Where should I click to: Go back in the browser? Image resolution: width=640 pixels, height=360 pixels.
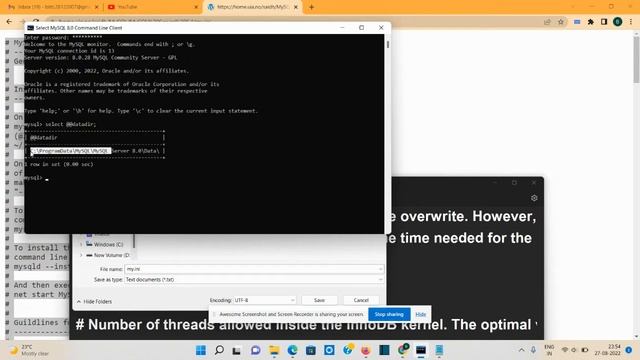(9, 22)
